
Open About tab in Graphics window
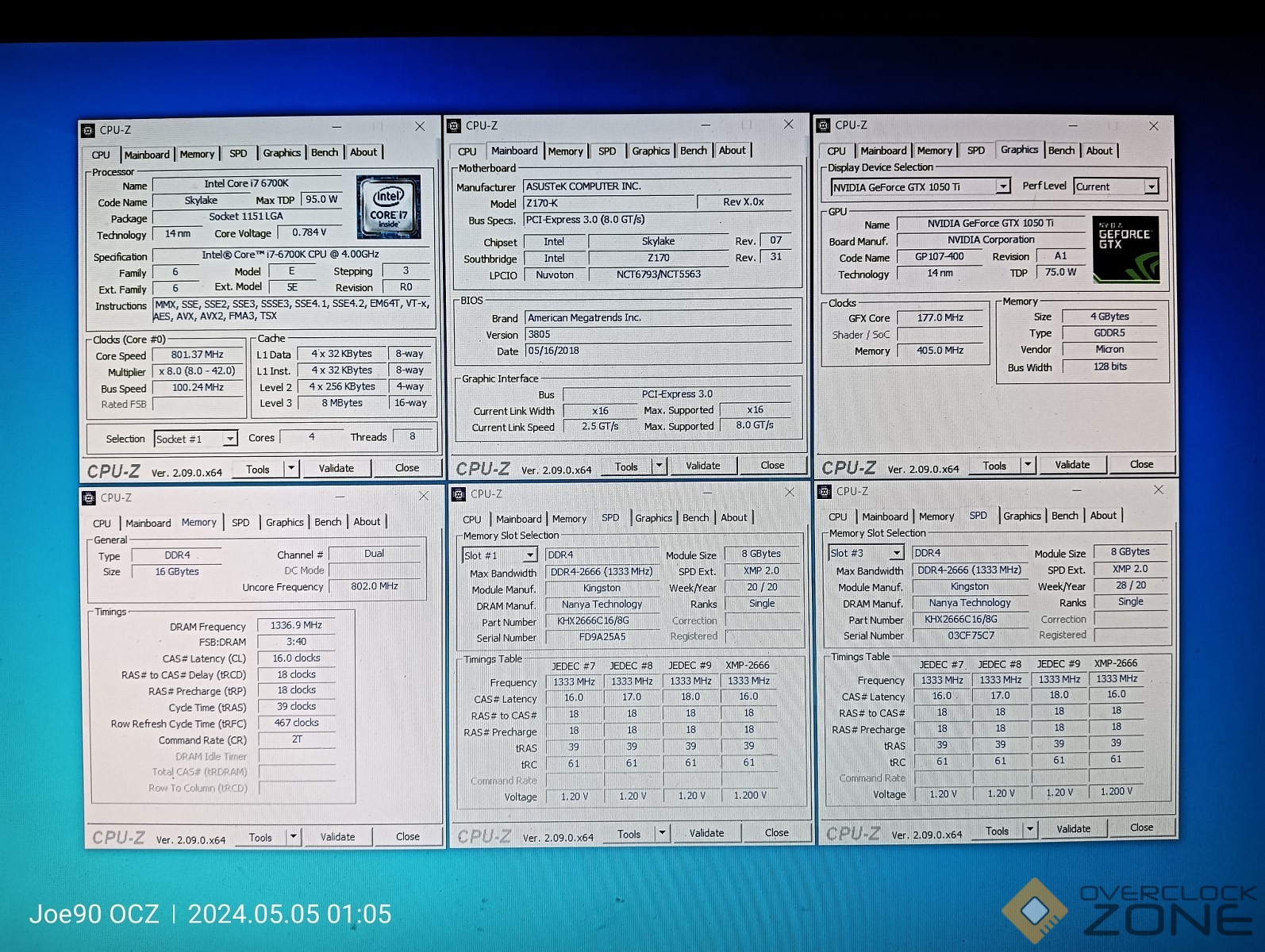click(x=1099, y=151)
